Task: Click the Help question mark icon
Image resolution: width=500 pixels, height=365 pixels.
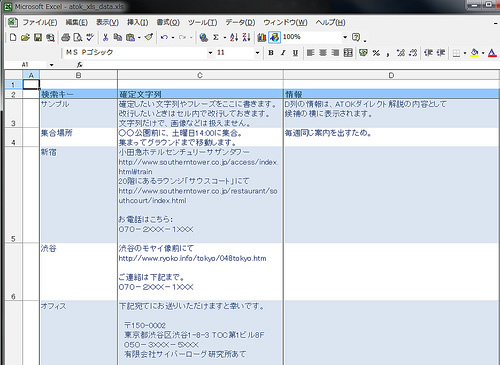Action: [356, 37]
